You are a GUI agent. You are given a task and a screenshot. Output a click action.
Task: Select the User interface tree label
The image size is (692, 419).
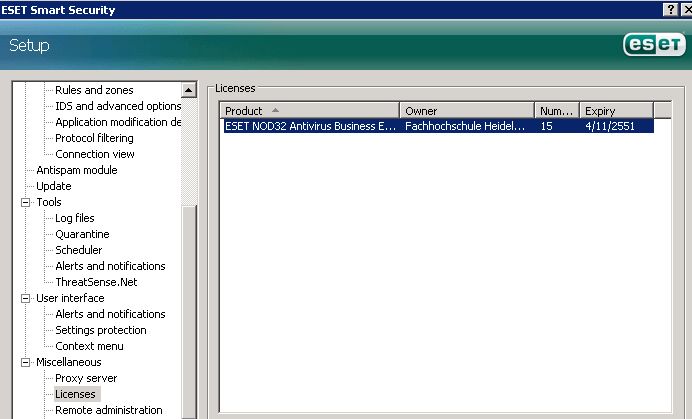(x=70, y=298)
